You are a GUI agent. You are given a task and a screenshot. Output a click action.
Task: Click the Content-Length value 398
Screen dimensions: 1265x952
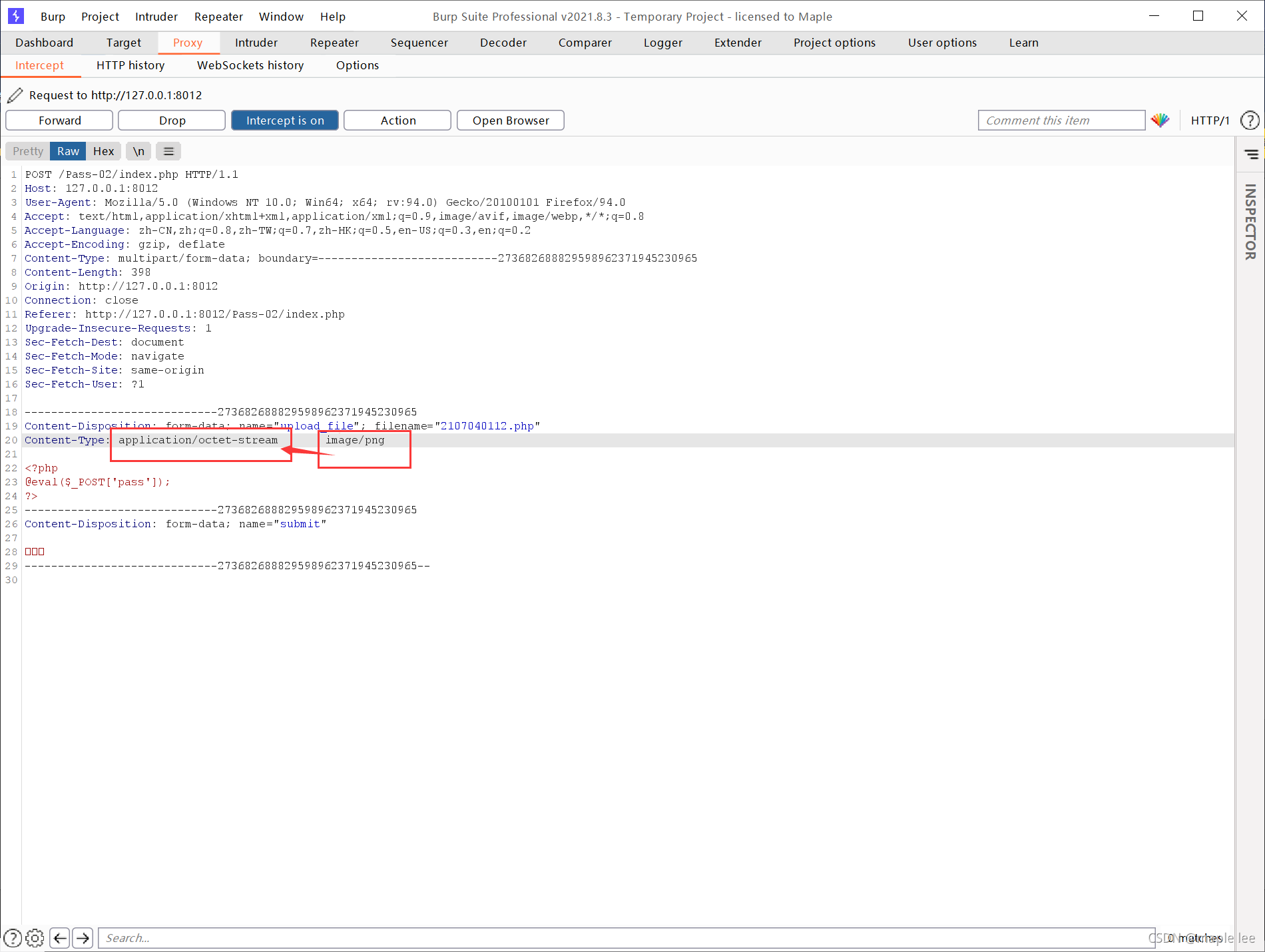click(141, 272)
